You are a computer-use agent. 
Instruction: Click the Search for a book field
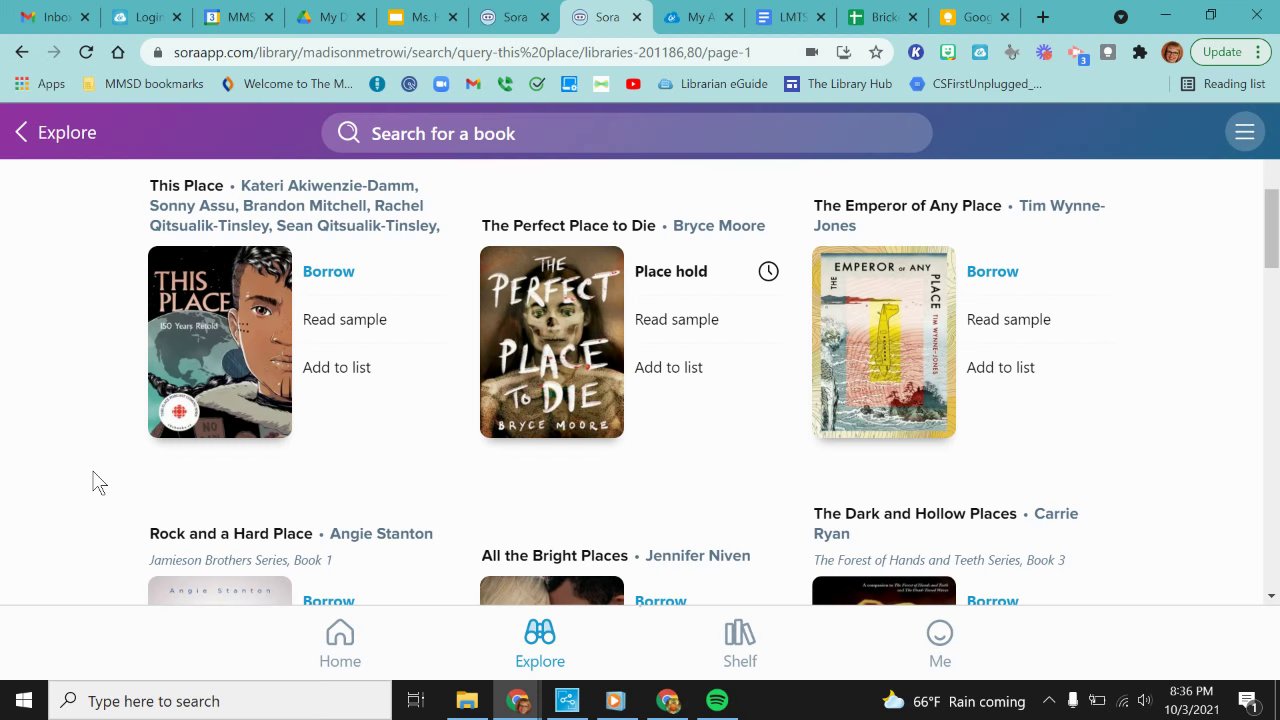[x=627, y=133]
